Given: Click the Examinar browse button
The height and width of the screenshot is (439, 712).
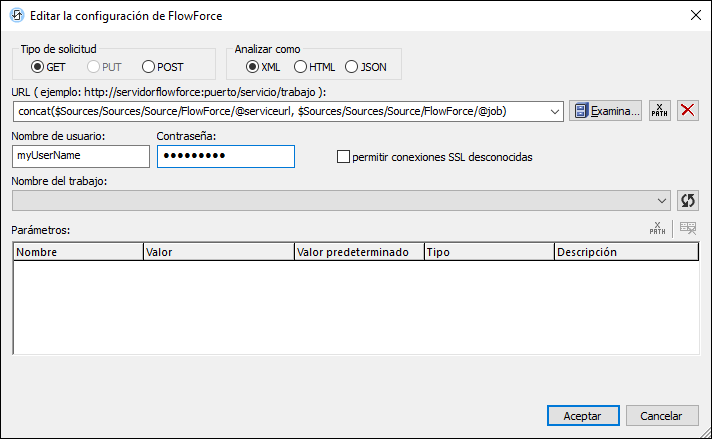Looking at the screenshot, I should (606, 111).
